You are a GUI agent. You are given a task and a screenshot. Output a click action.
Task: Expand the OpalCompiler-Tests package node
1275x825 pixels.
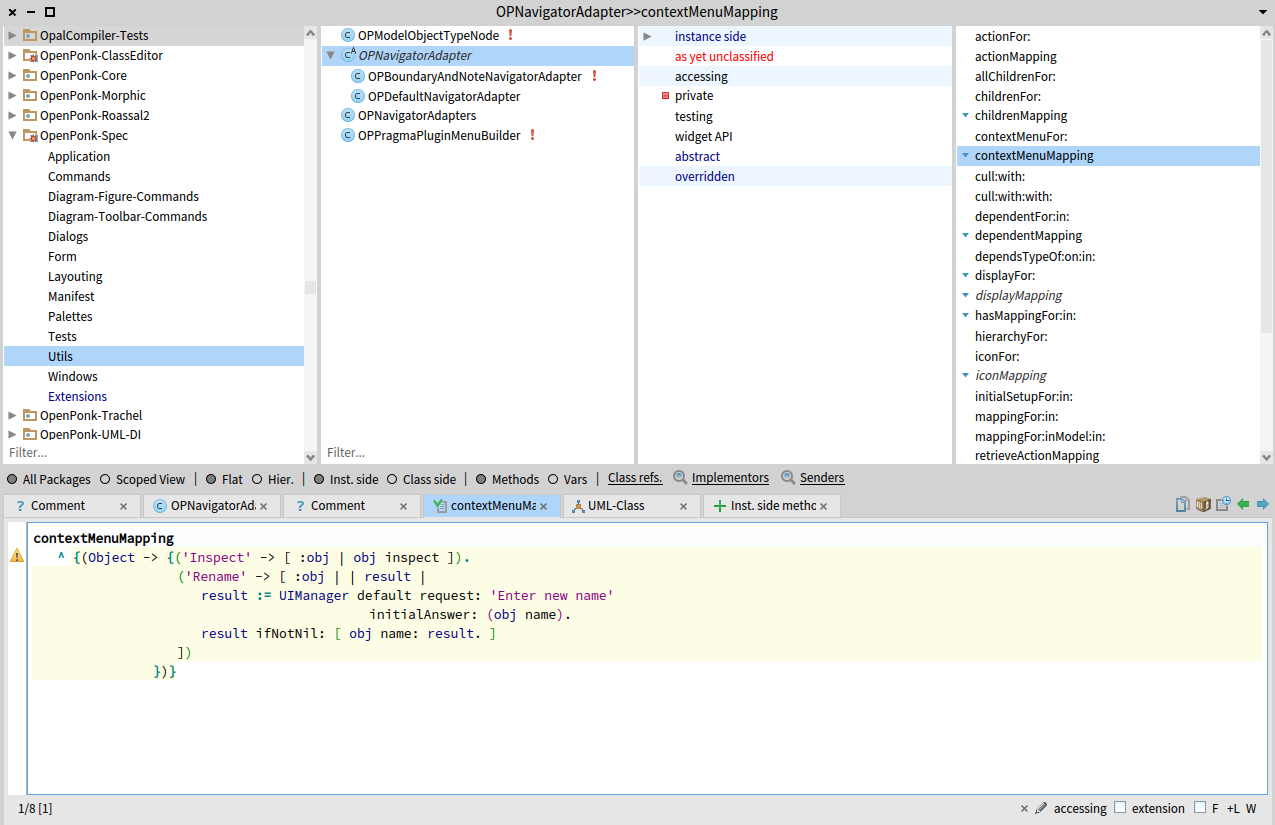(12, 36)
